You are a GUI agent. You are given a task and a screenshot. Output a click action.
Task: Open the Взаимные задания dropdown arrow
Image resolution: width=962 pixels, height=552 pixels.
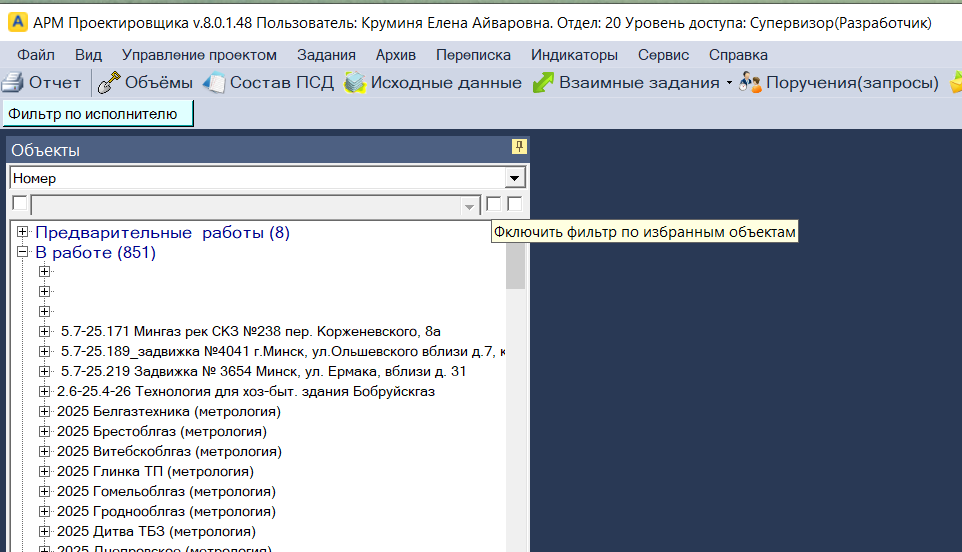[x=729, y=83]
